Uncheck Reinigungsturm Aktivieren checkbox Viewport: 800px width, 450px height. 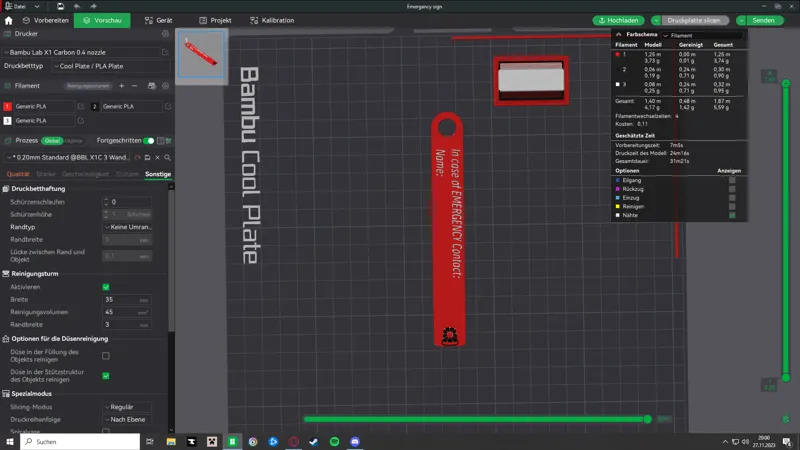106,287
